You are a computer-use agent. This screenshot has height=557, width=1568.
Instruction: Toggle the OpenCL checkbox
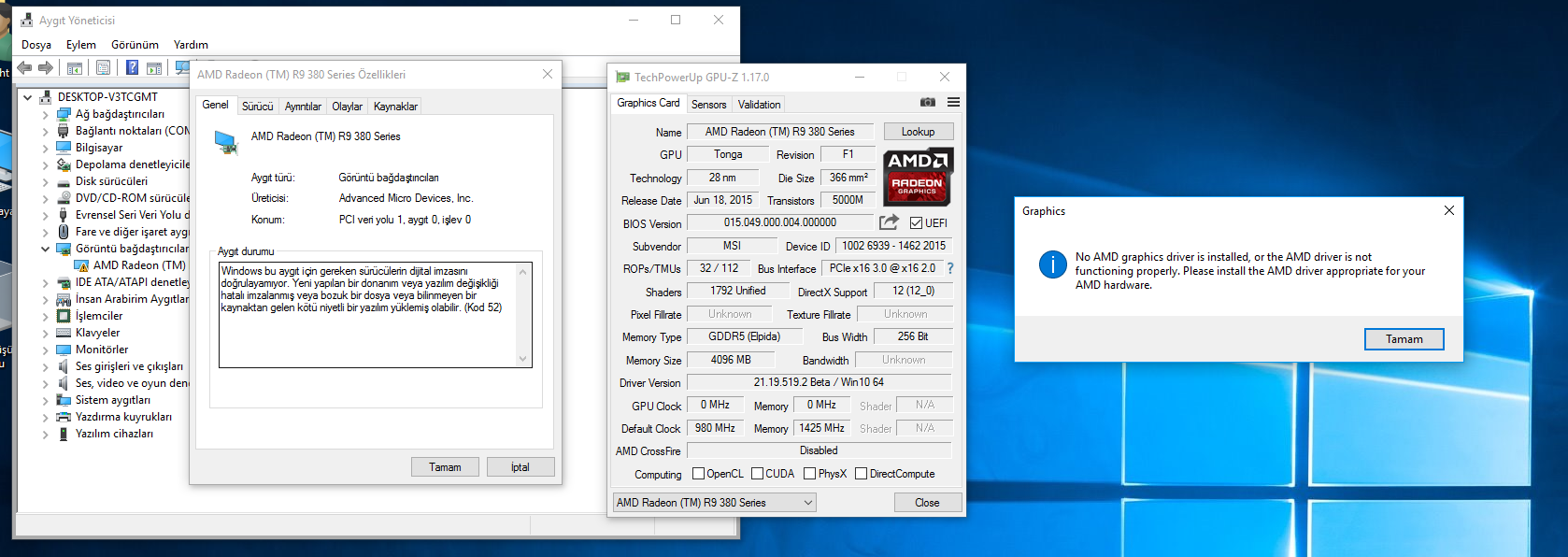pyautogui.click(x=698, y=474)
